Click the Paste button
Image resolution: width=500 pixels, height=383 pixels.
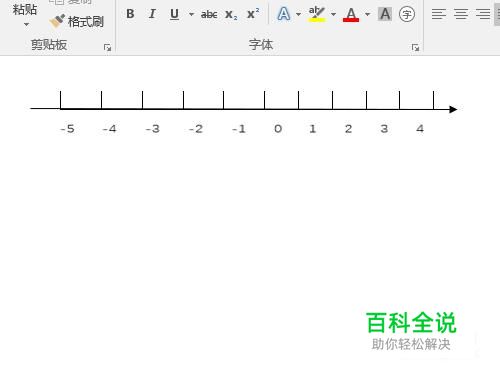[x=25, y=9]
